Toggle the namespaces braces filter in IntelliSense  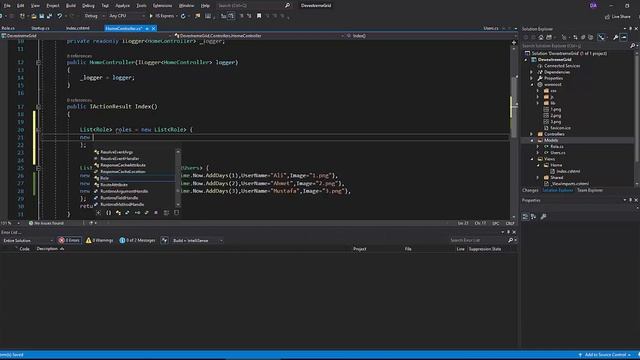(108, 213)
